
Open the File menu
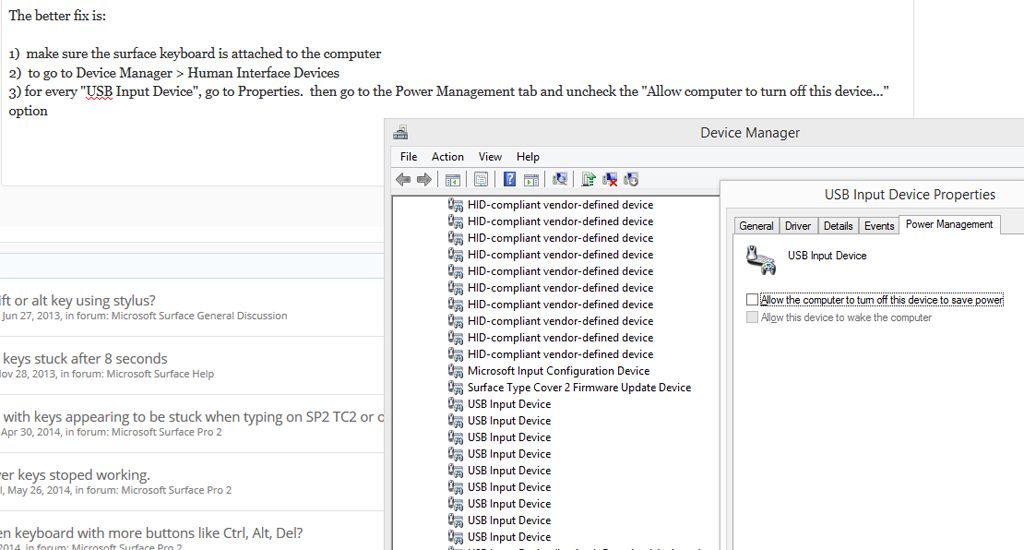[x=408, y=157]
